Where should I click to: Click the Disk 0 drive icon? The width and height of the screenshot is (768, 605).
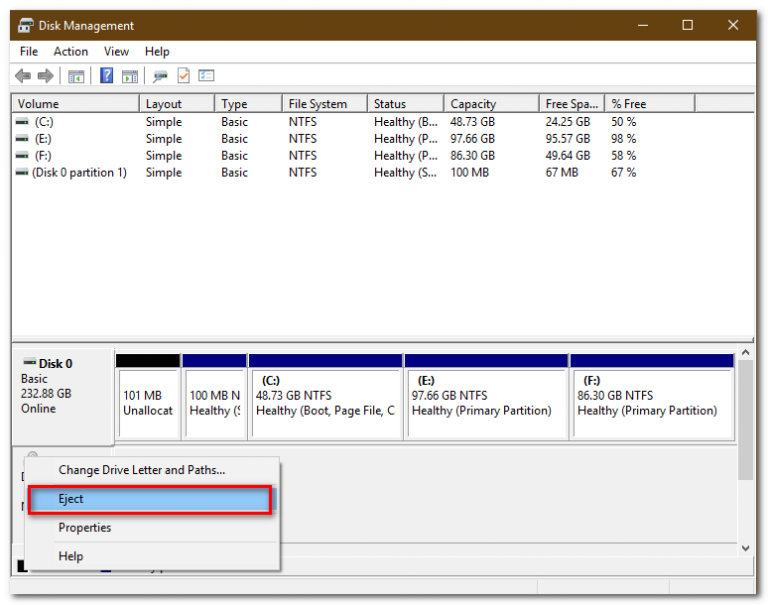[29, 363]
